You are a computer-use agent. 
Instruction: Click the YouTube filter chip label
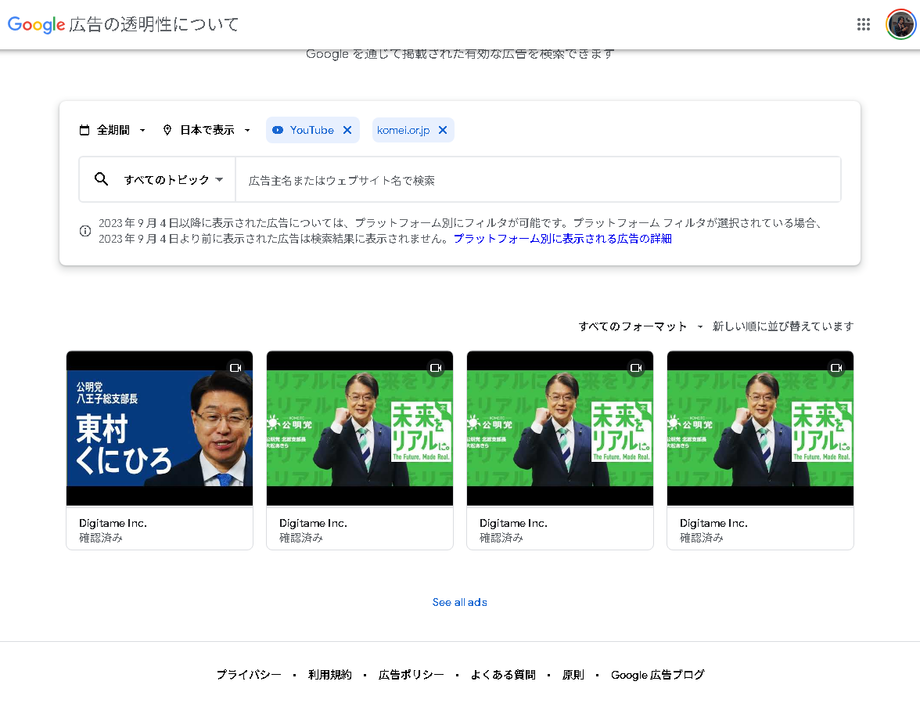(312, 130)
